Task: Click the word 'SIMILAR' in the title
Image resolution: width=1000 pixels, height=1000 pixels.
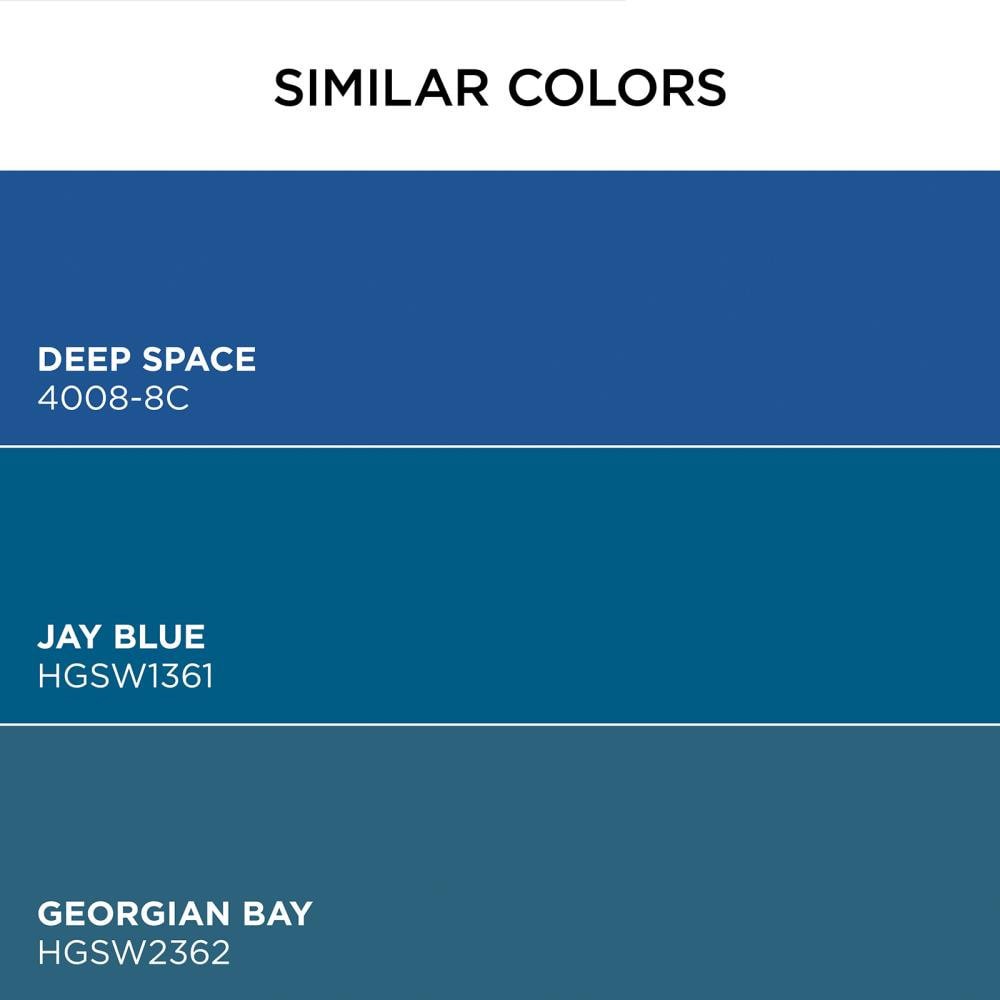Action: click(x=381, y=88)
